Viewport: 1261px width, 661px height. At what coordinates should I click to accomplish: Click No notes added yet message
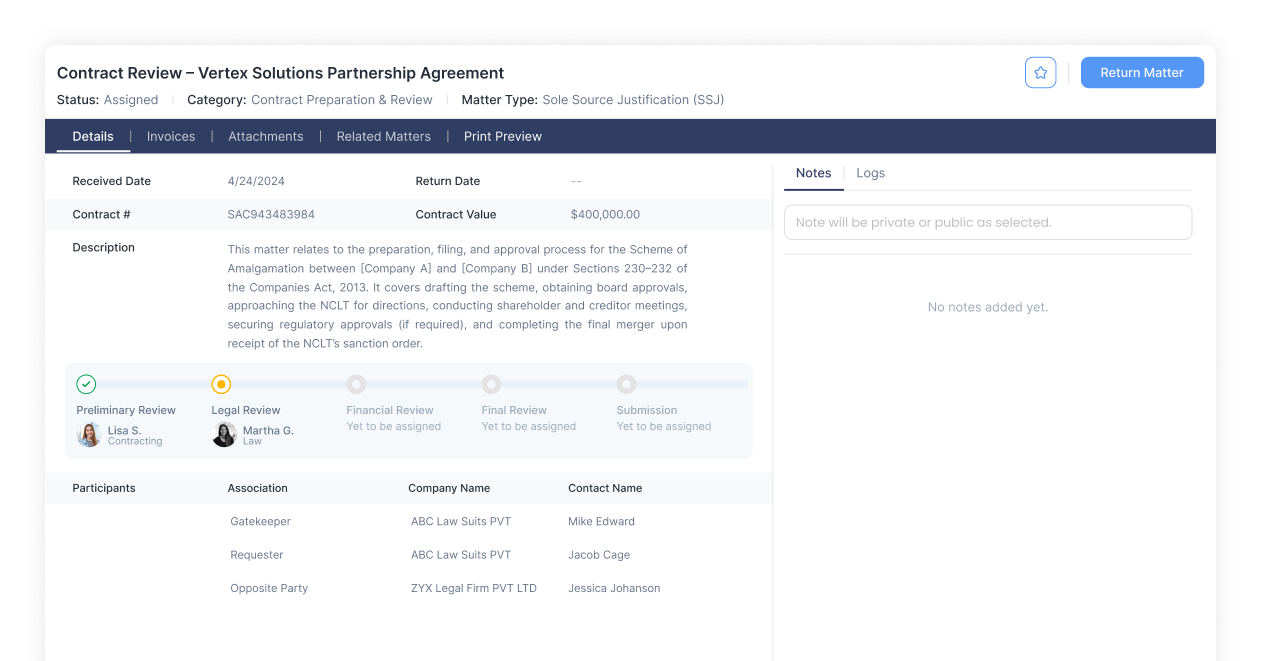click(988, 307)
